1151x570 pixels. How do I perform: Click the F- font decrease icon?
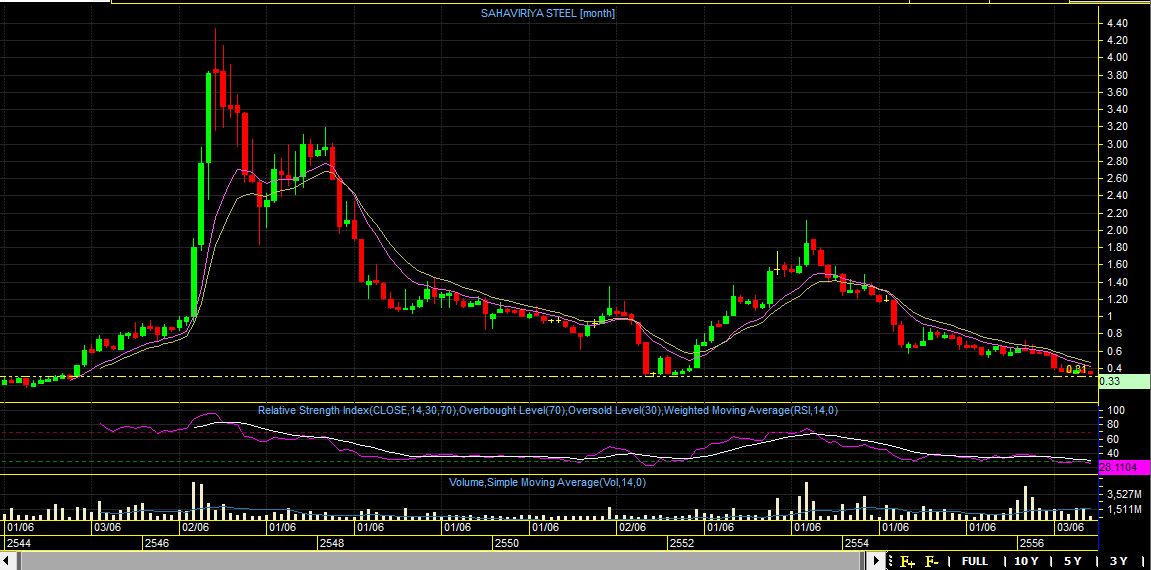(932, 562)
